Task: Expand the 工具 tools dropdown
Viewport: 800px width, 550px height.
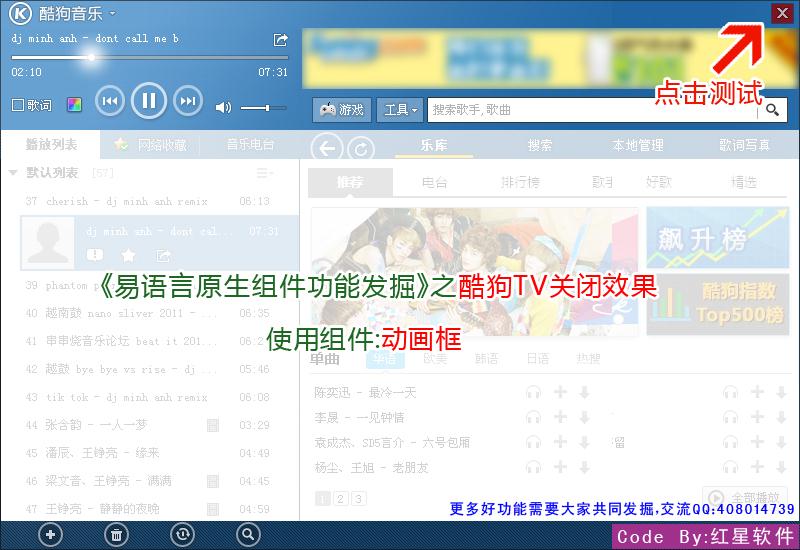Action: [x=400, y=110]
